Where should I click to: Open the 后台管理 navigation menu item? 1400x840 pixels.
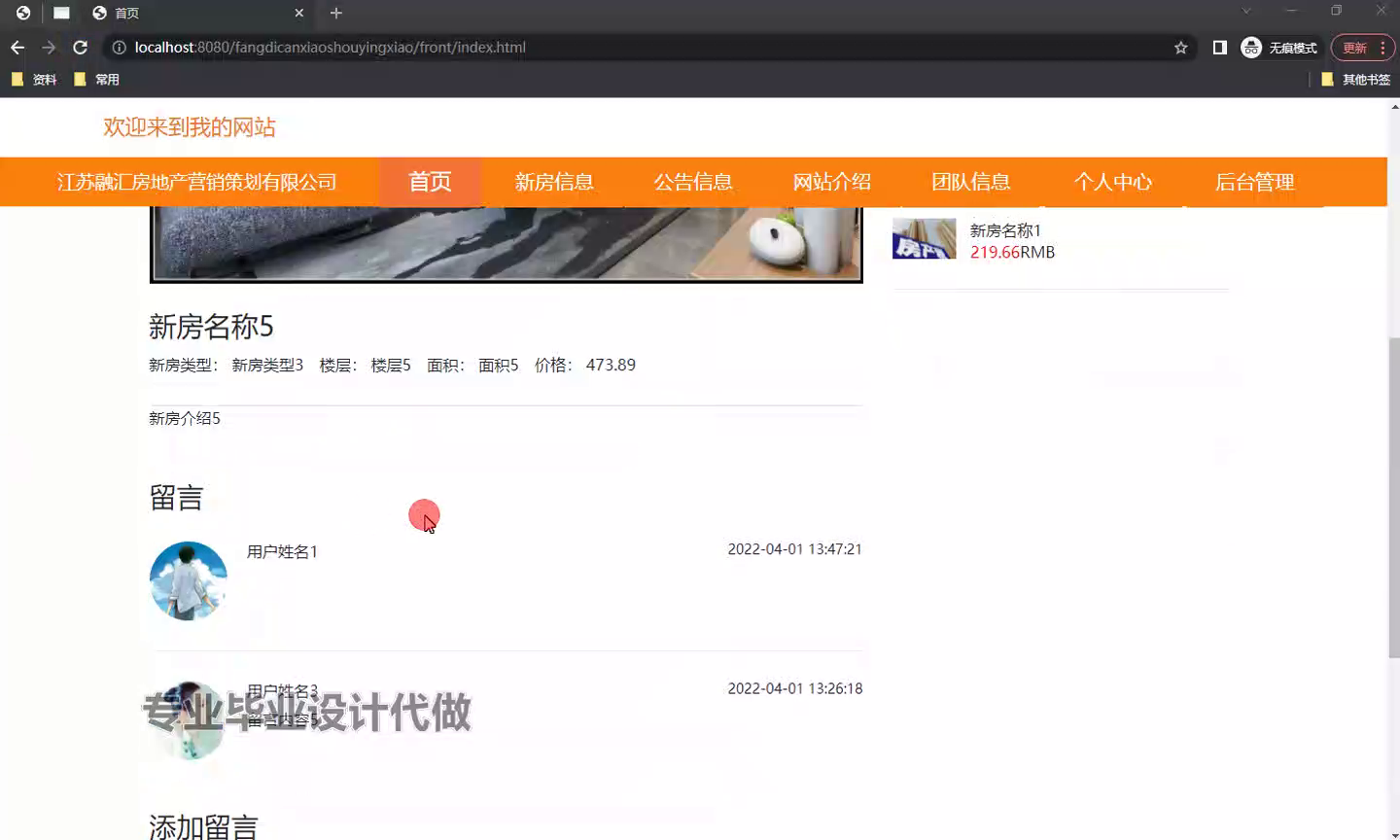[1255, 182]
